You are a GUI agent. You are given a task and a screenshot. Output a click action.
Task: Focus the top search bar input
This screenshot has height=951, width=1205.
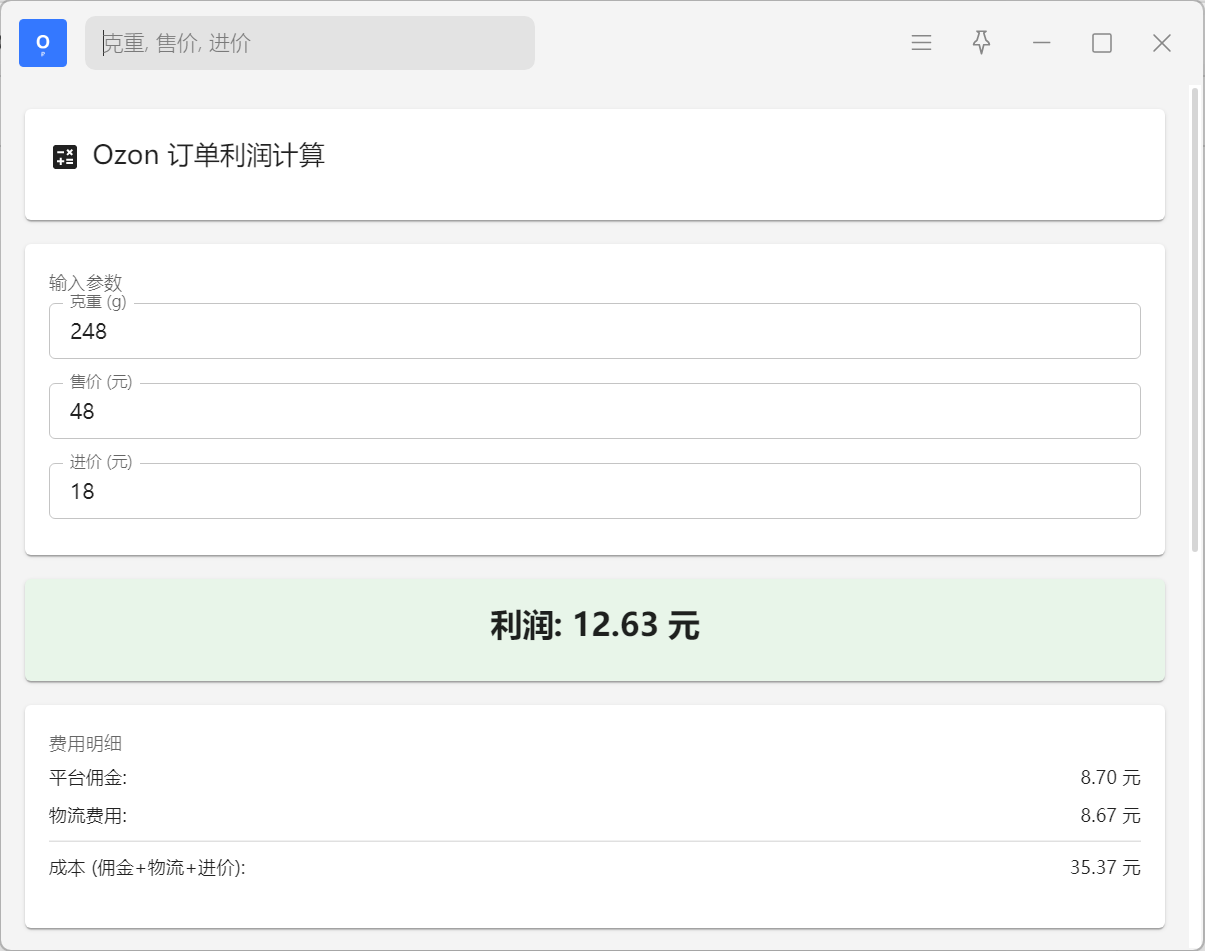[x=310, y=43]
